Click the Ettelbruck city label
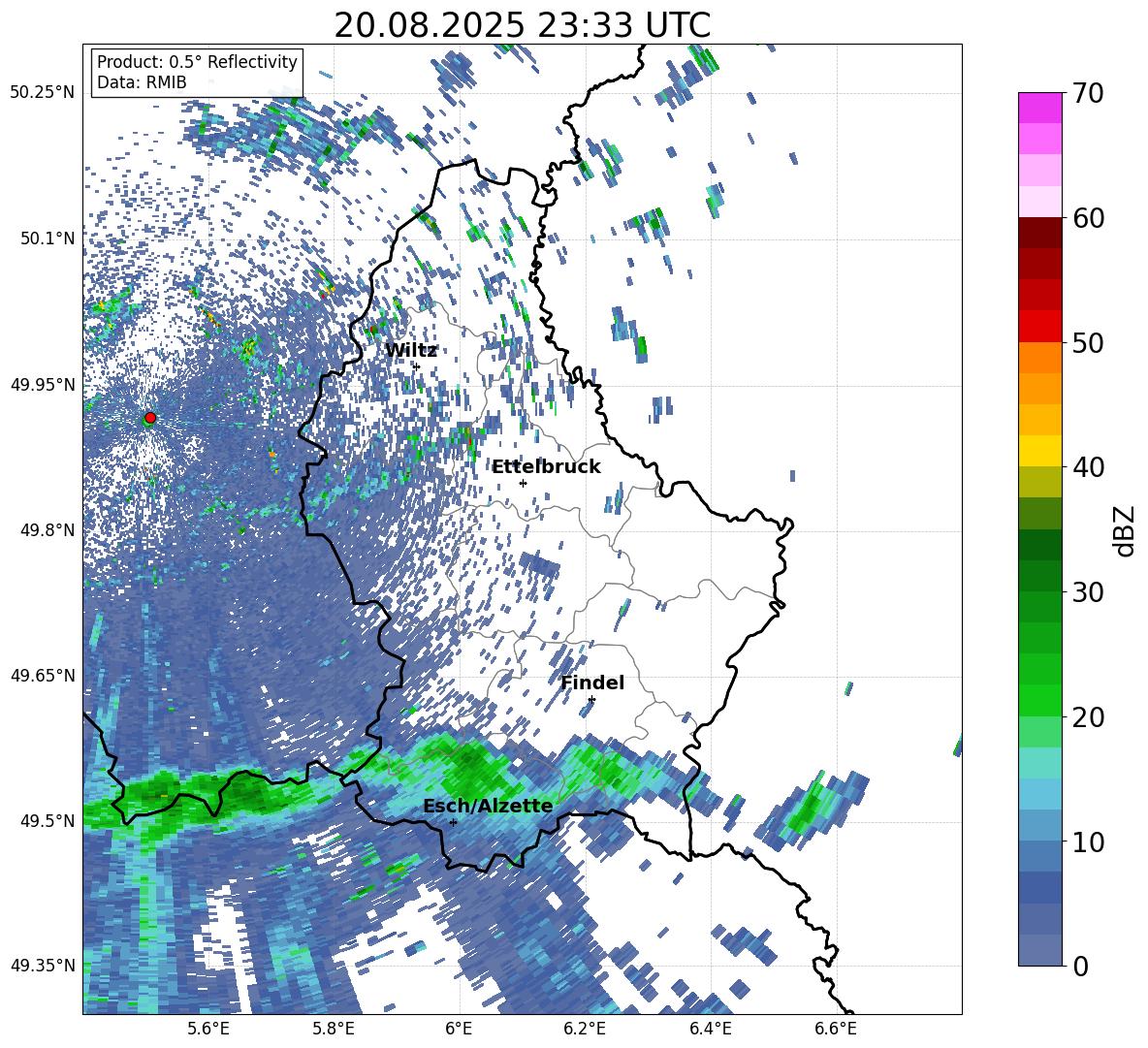The image size is (1148, 1048). (x=546, y=467)
